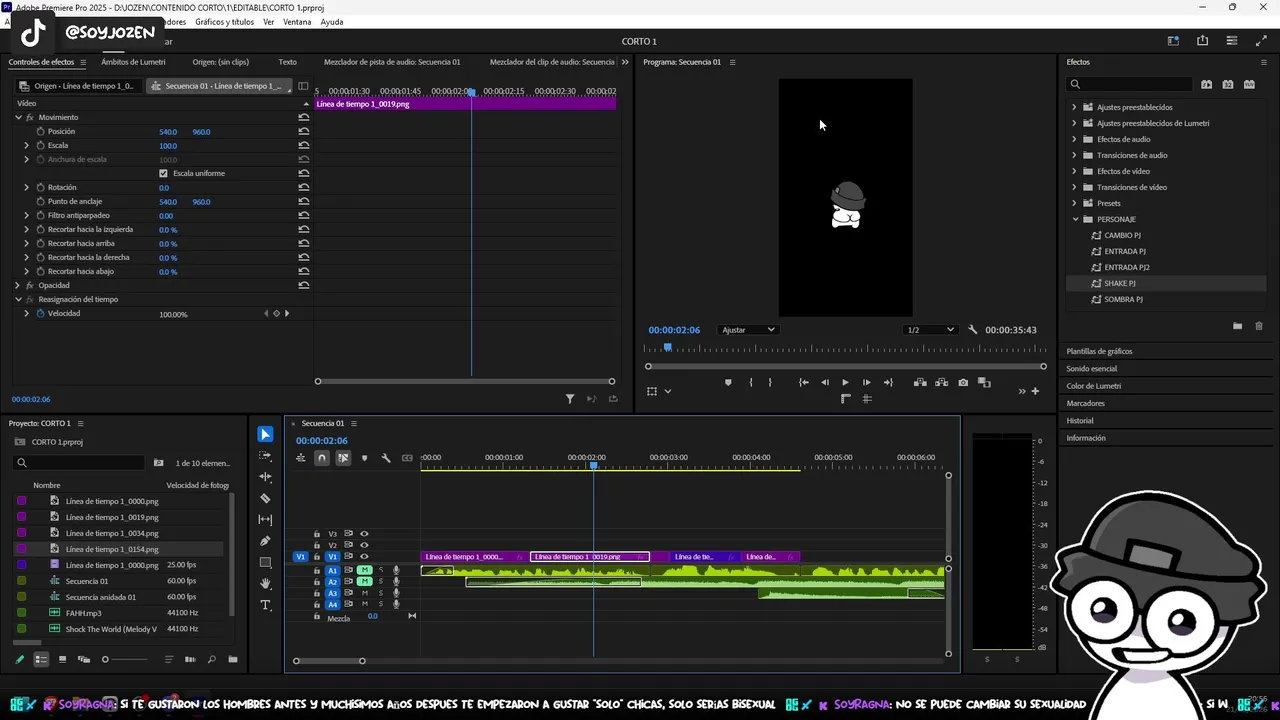Select the Pen tool
1280x720 pixels.
265,541
